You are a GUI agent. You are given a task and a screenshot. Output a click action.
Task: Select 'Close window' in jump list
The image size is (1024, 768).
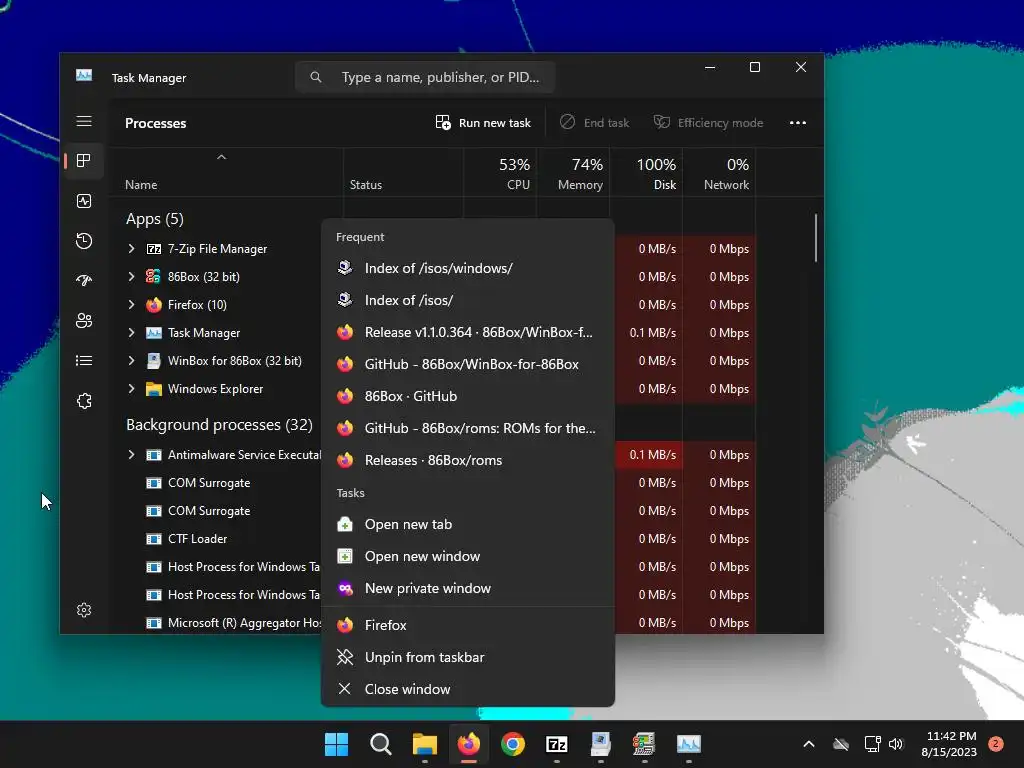click(x=468, y=690)
